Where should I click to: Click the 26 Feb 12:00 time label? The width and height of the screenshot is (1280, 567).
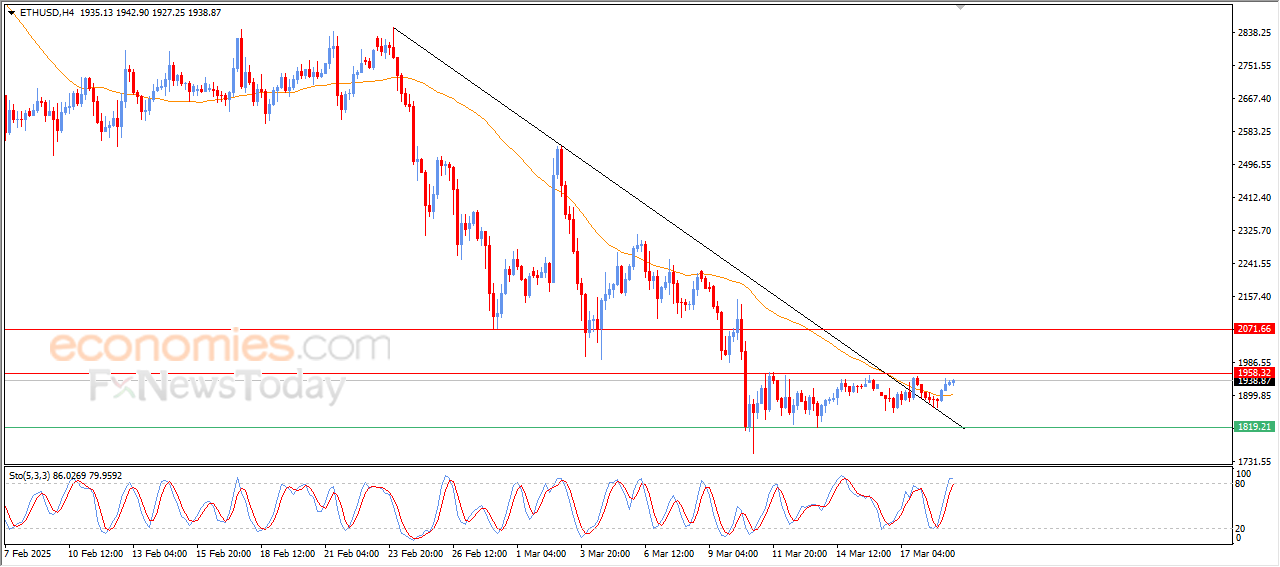478,552
